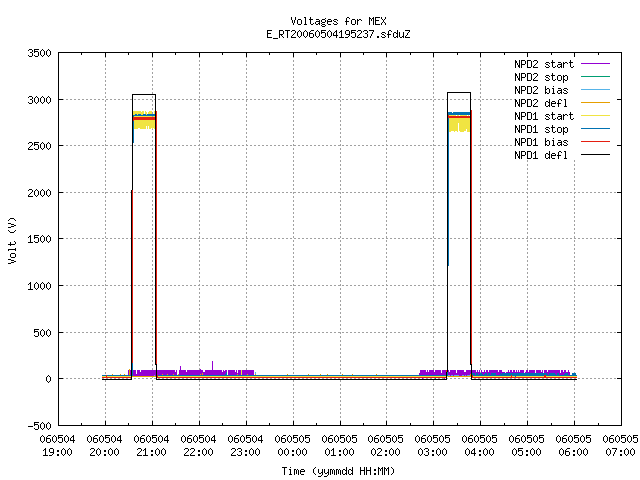Click the 'NPD1 stop' legend label

tap(541, 129)
